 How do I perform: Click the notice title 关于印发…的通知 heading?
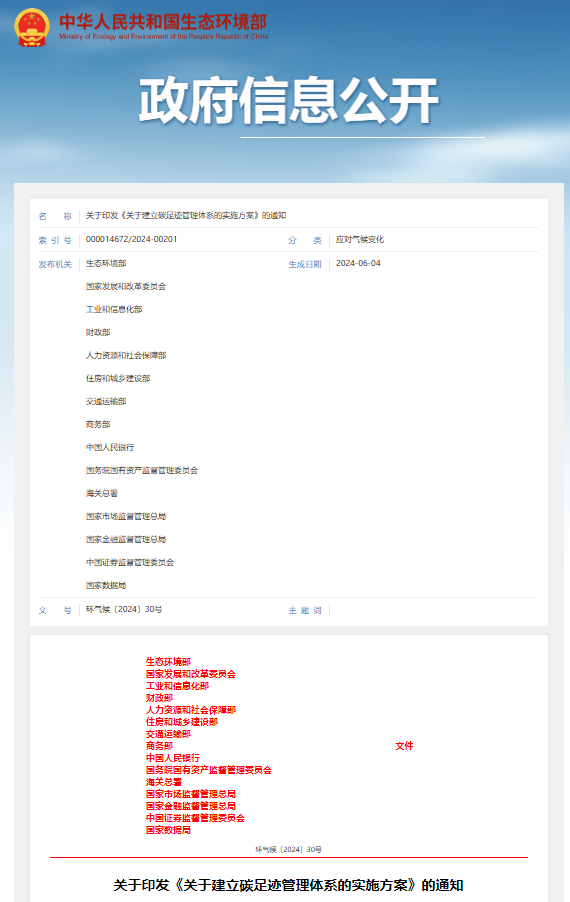pos(288,885)
